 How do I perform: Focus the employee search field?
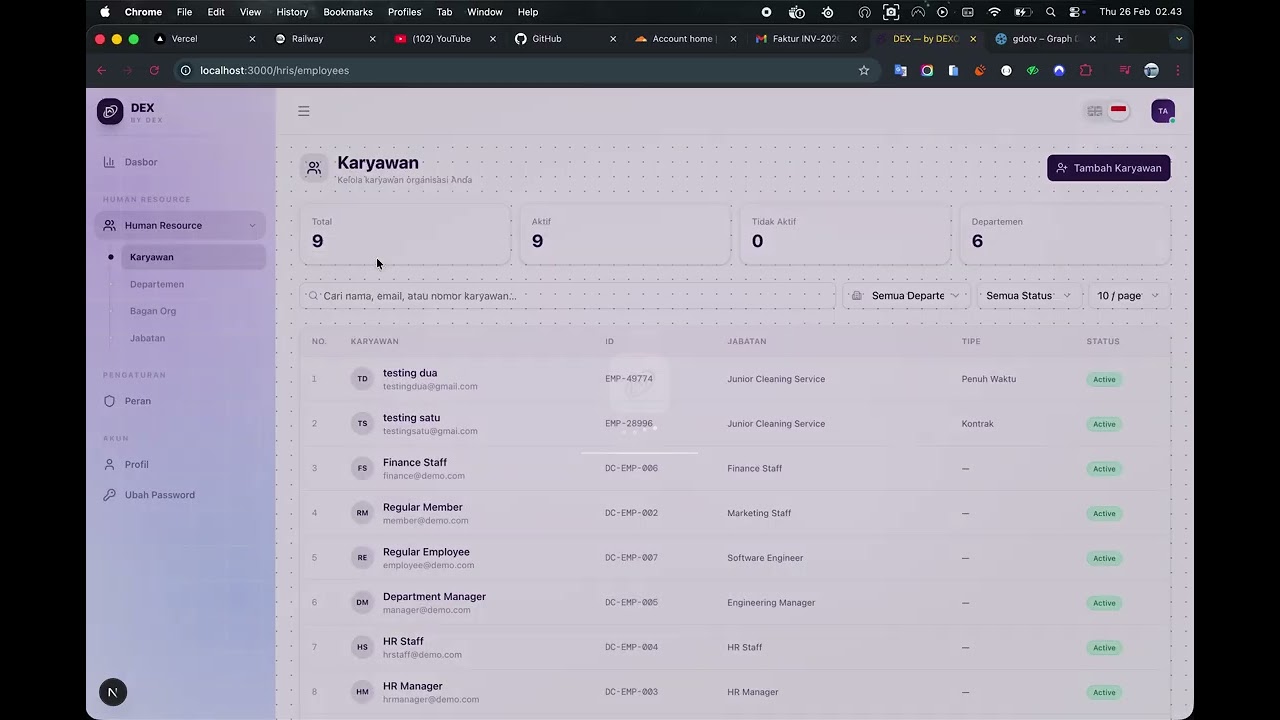tap(568, 296)
